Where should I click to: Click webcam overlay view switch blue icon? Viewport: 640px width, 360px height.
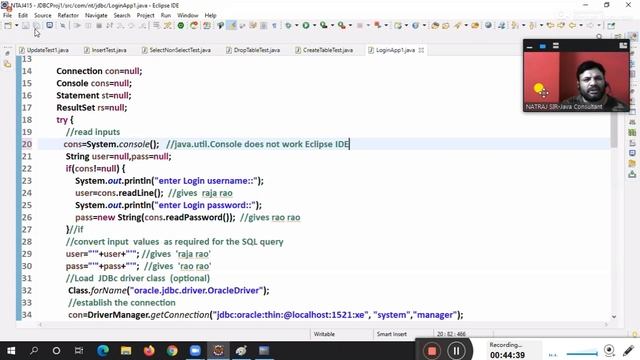point(542,46)
